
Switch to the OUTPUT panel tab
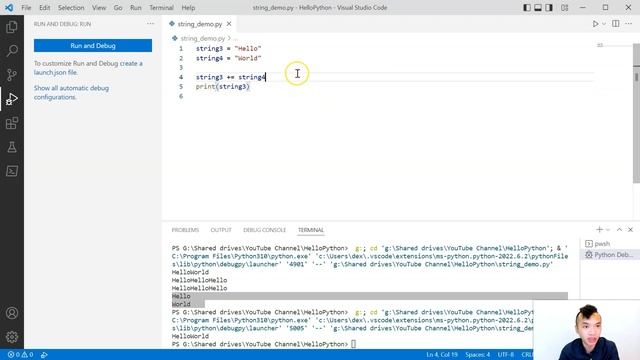click(x=221, y=230)
